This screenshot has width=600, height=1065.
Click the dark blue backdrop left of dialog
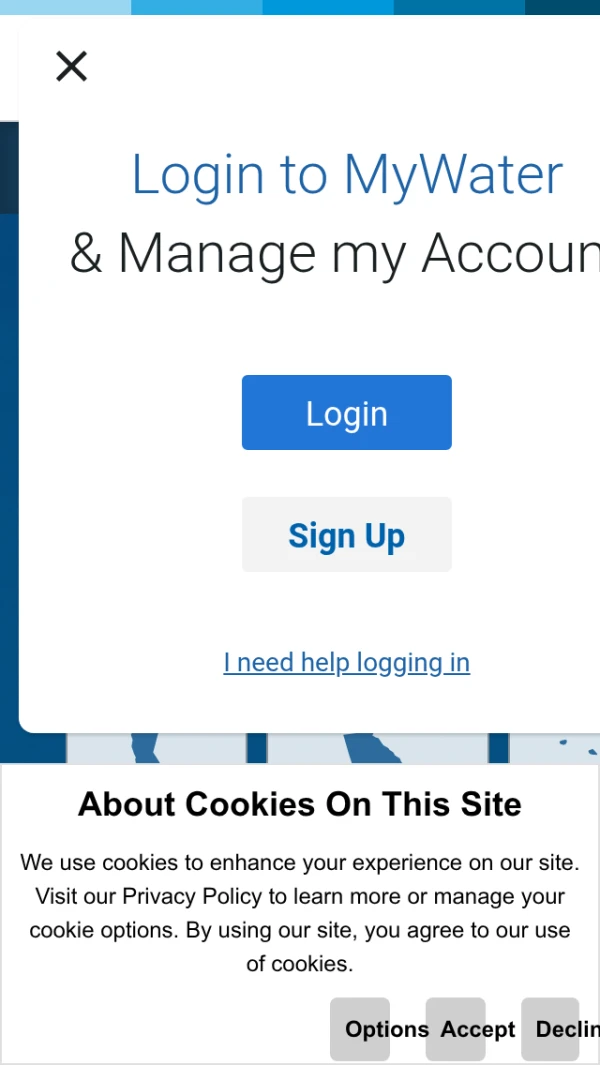pos(9,475)
